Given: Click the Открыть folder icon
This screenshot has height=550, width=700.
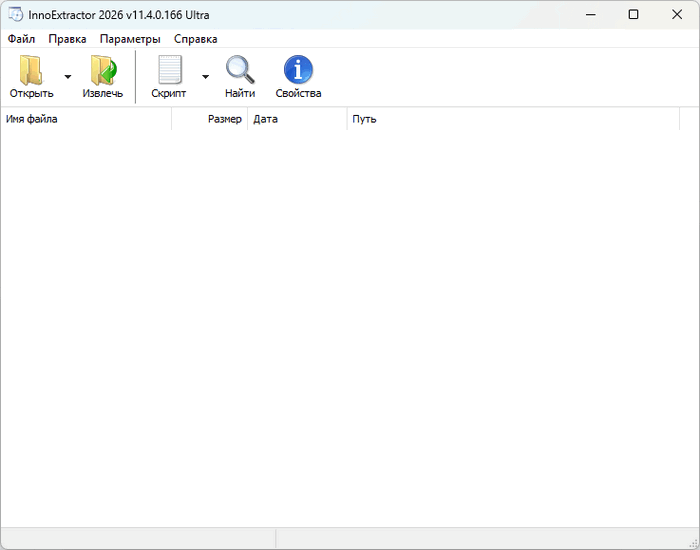Looking at the screenshot, I should click(31, 70).
